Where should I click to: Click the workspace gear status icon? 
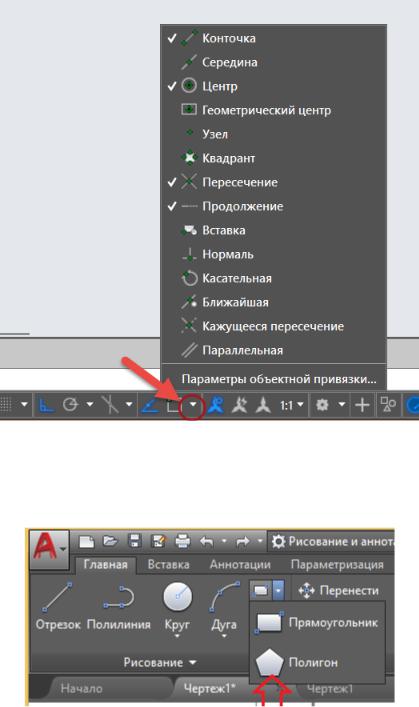(x=322, y=405)
